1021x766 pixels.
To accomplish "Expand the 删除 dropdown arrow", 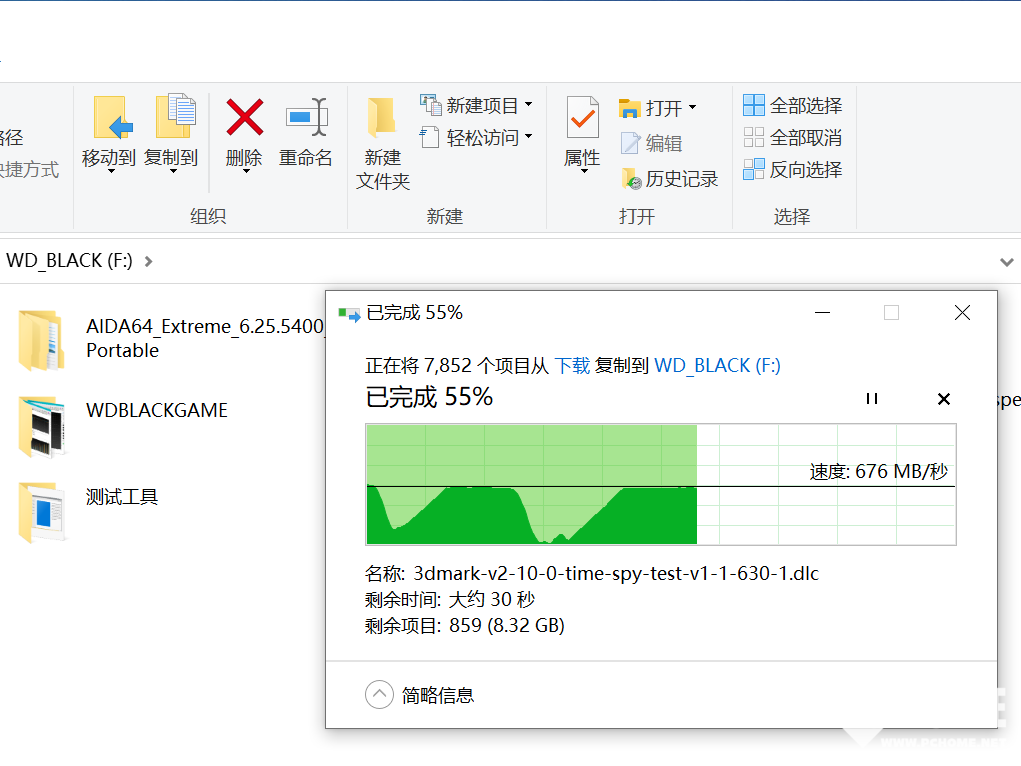I will pos(246,171).
